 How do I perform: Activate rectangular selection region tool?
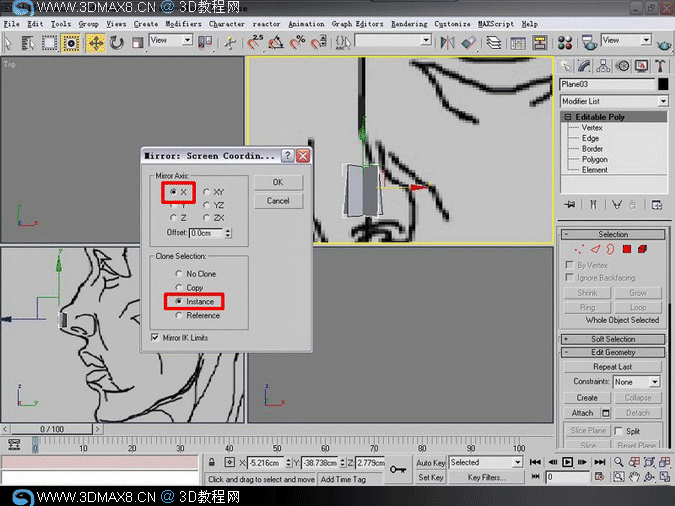(49, 43)
